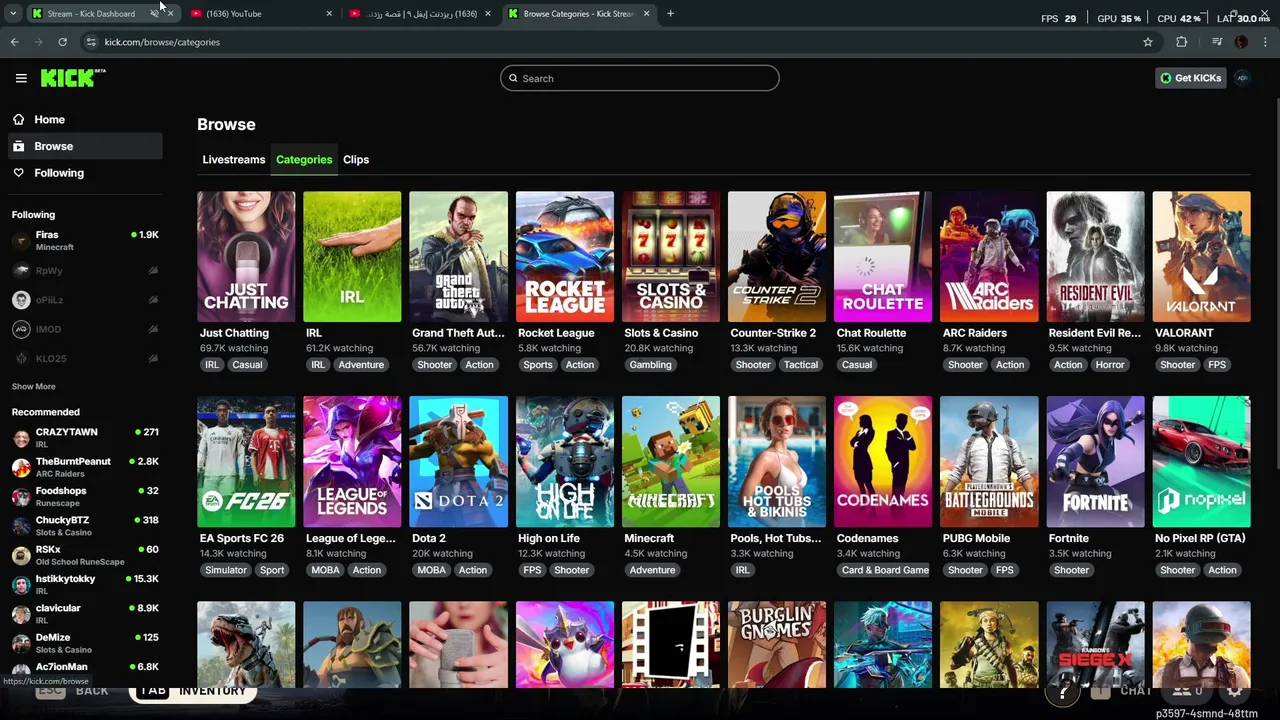Open CRAZYTAWN recommended channel

[x=84, y=438]
